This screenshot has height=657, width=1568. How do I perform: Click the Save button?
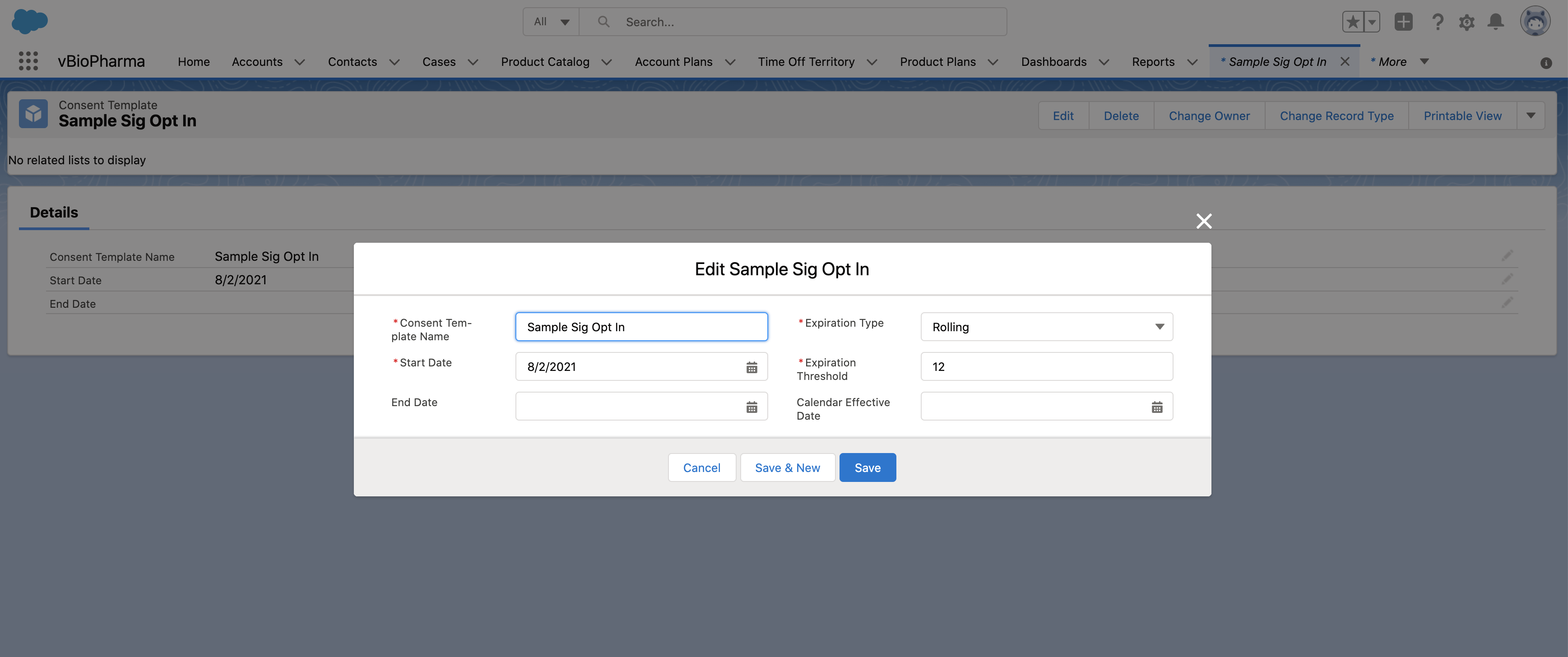click(867, 467)
